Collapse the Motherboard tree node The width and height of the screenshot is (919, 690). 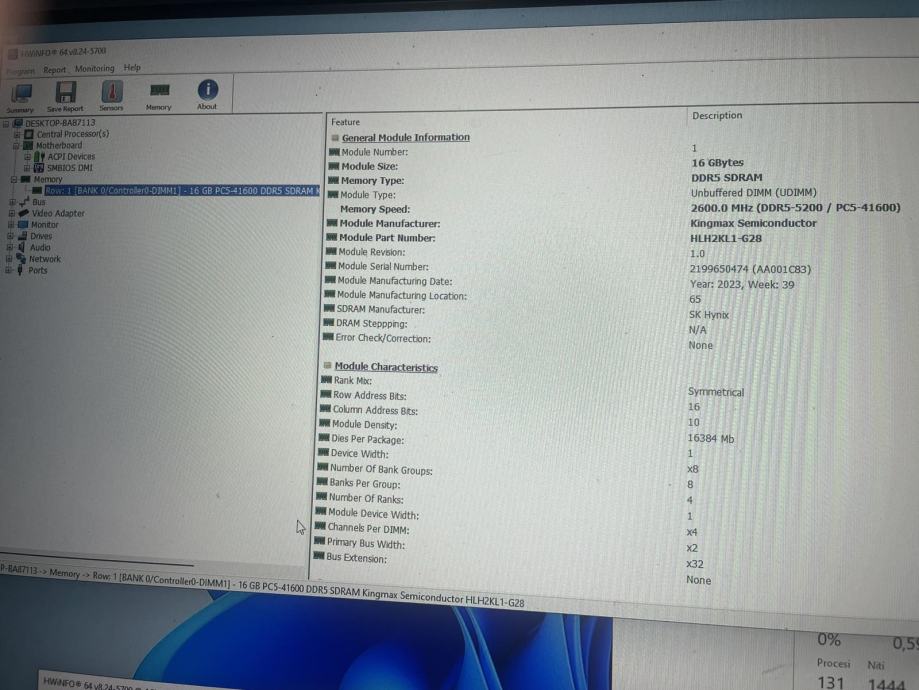coord(16,146)
